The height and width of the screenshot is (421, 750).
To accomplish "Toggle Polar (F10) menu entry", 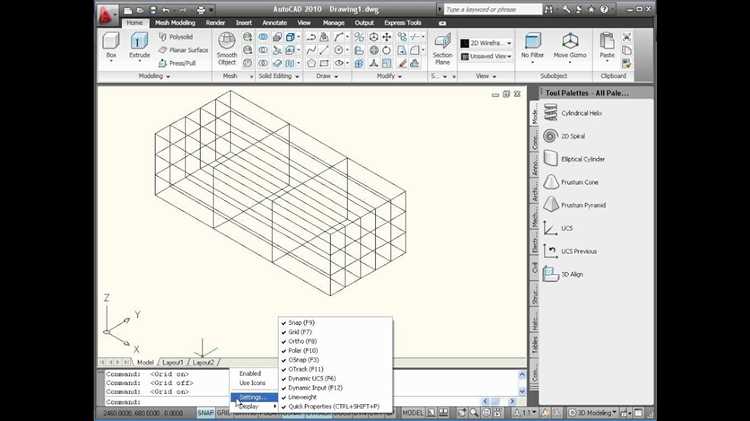I will pos(335,351).
